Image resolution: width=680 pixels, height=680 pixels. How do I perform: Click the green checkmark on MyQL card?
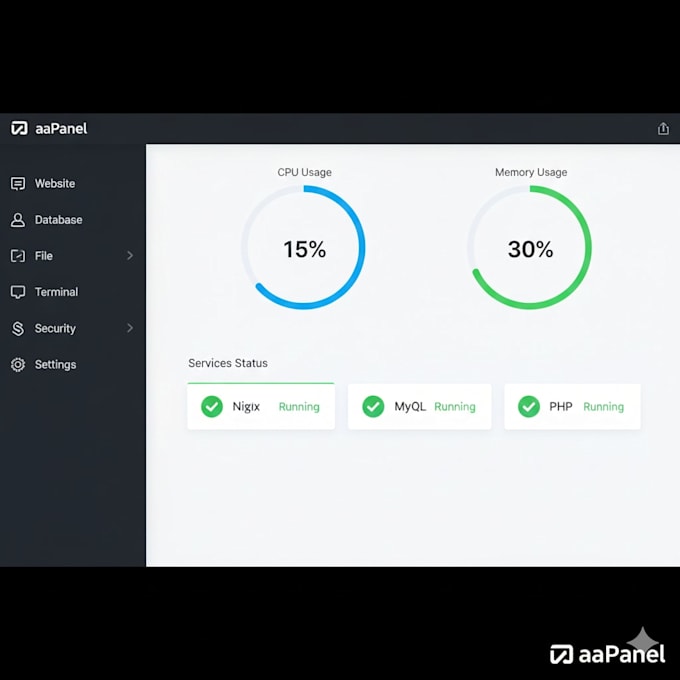click(x=373, y=406)
